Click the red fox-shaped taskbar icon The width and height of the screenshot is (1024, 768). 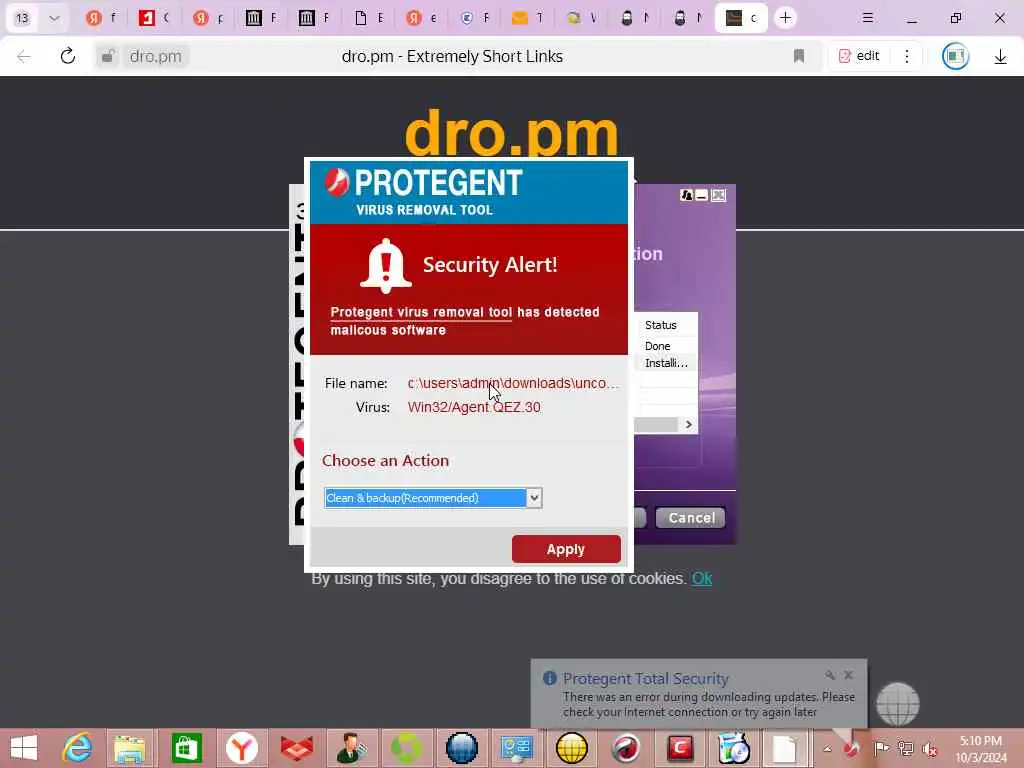[296, 748]
